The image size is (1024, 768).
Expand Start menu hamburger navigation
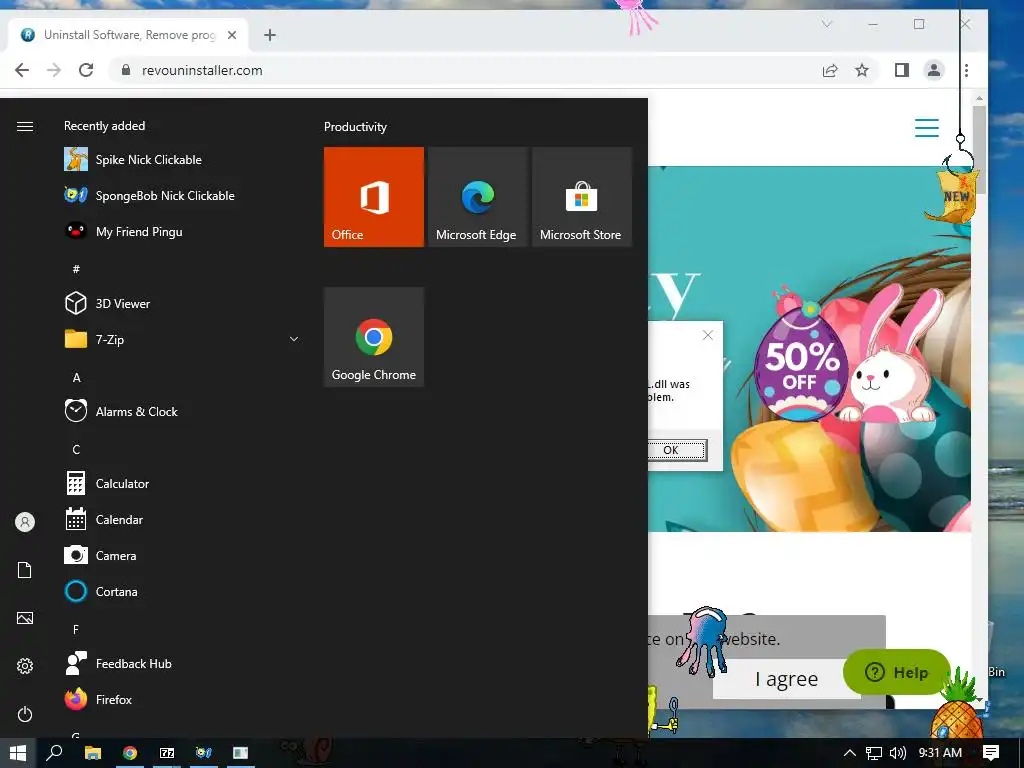[x=25, y=126]
